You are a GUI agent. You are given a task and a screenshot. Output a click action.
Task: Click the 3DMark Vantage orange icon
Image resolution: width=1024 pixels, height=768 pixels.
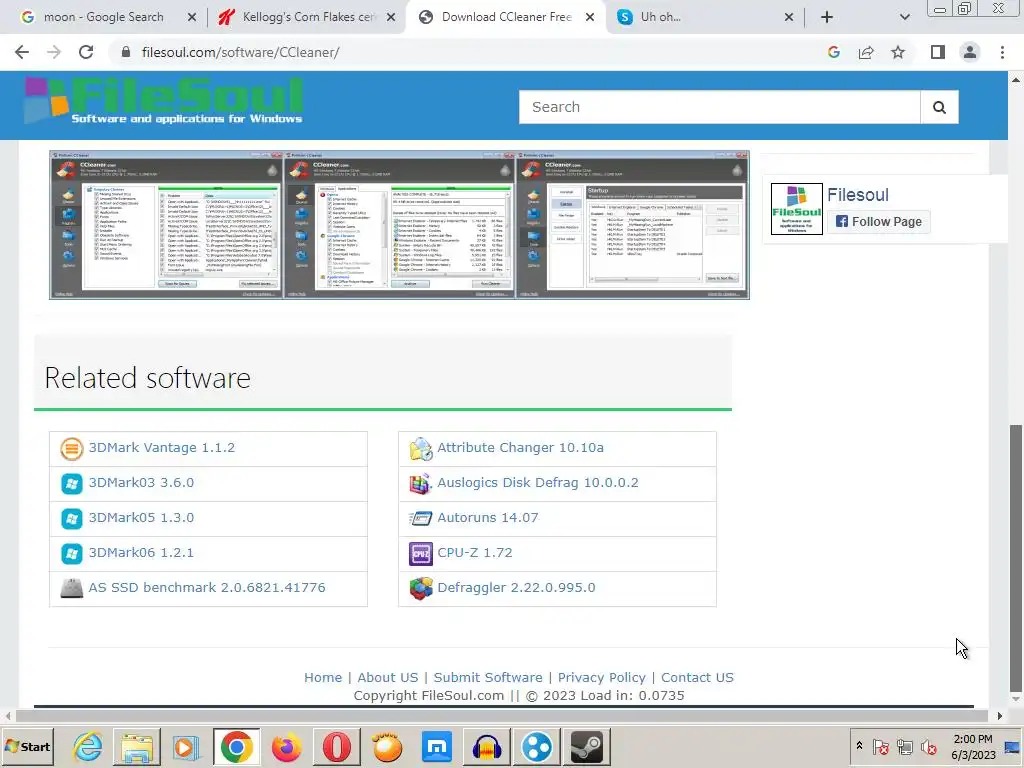(x=72, y=449)
